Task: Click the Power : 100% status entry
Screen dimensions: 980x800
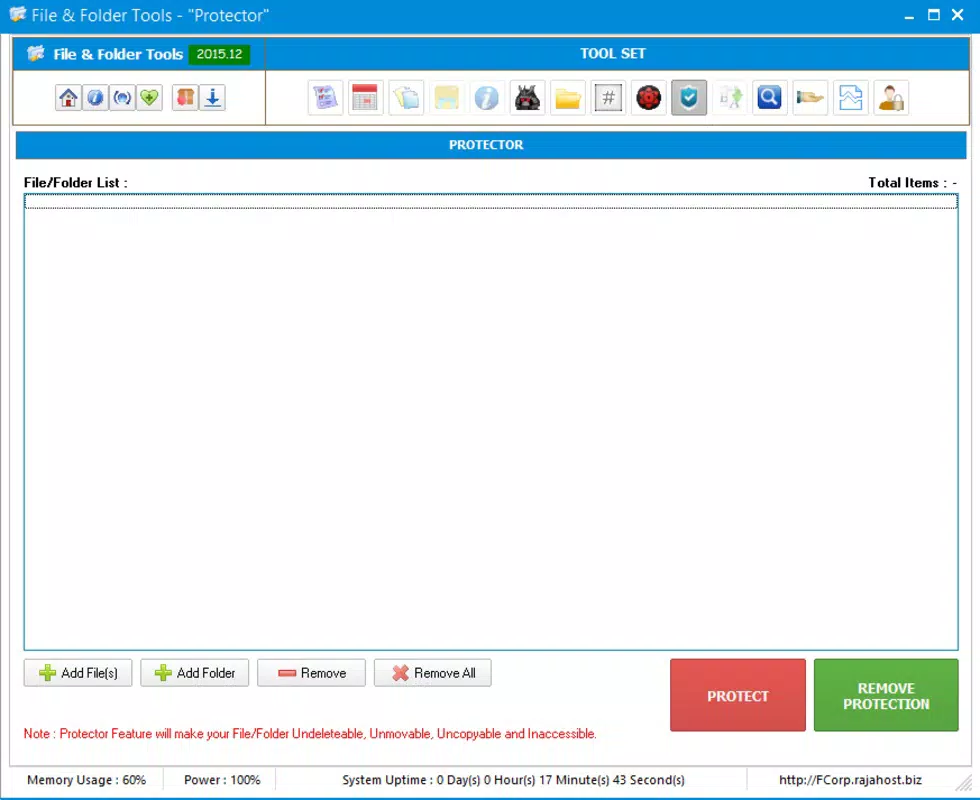Action: (222, 780)
